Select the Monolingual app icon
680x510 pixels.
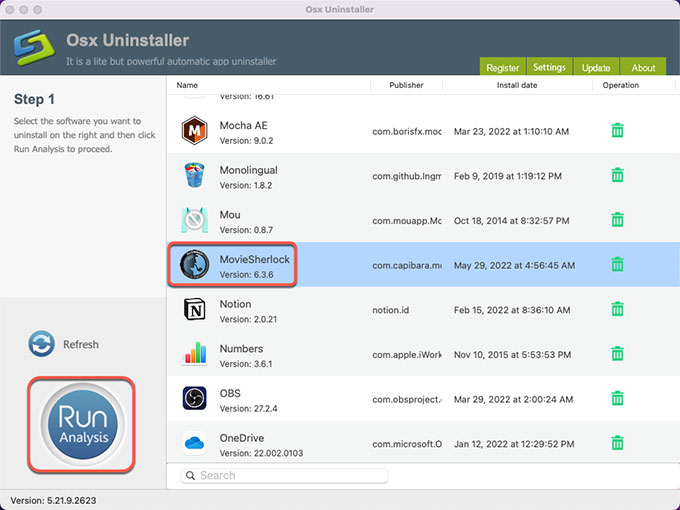pyautogui.click(x=194, y=175)
